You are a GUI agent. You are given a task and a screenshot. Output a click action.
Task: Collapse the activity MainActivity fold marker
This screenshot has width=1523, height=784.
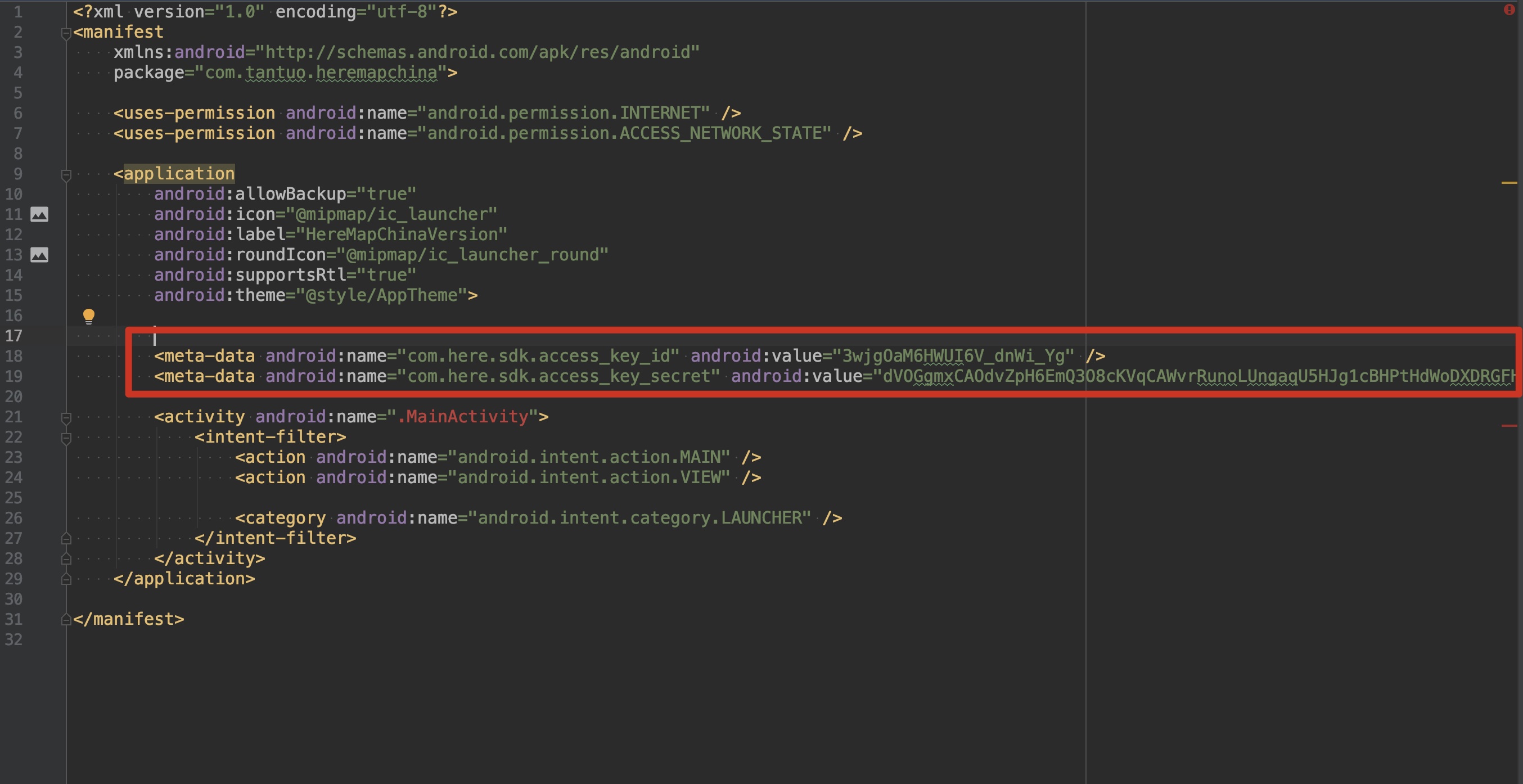click(66, 418)
